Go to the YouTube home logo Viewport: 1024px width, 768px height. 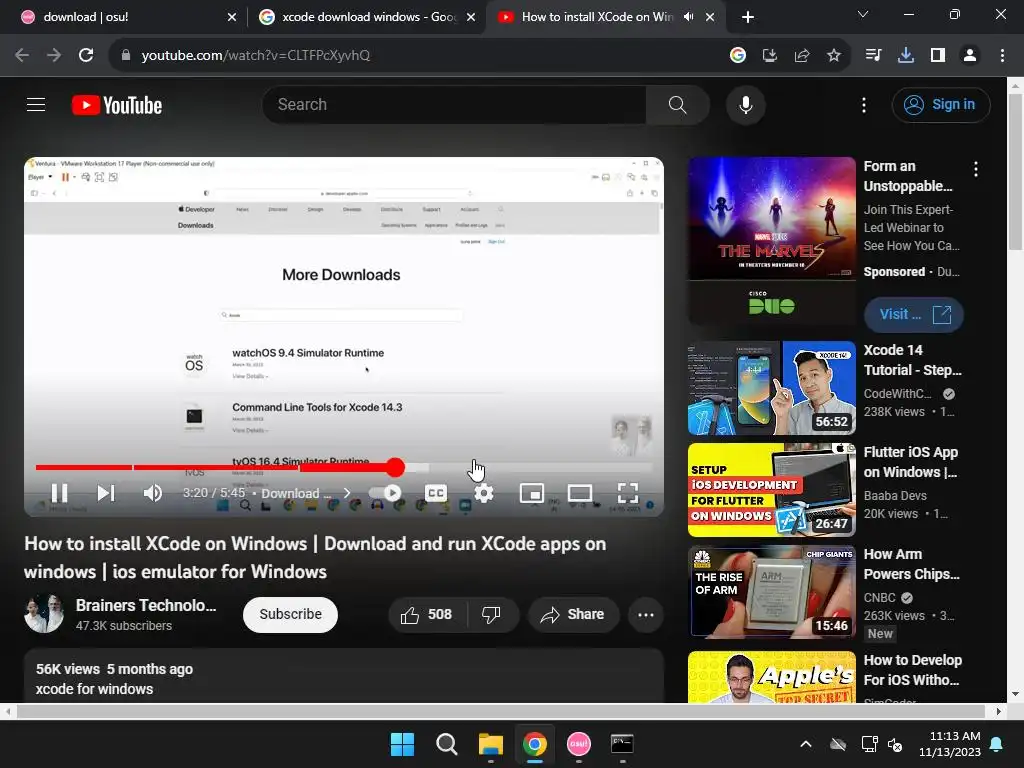[117, 105]
